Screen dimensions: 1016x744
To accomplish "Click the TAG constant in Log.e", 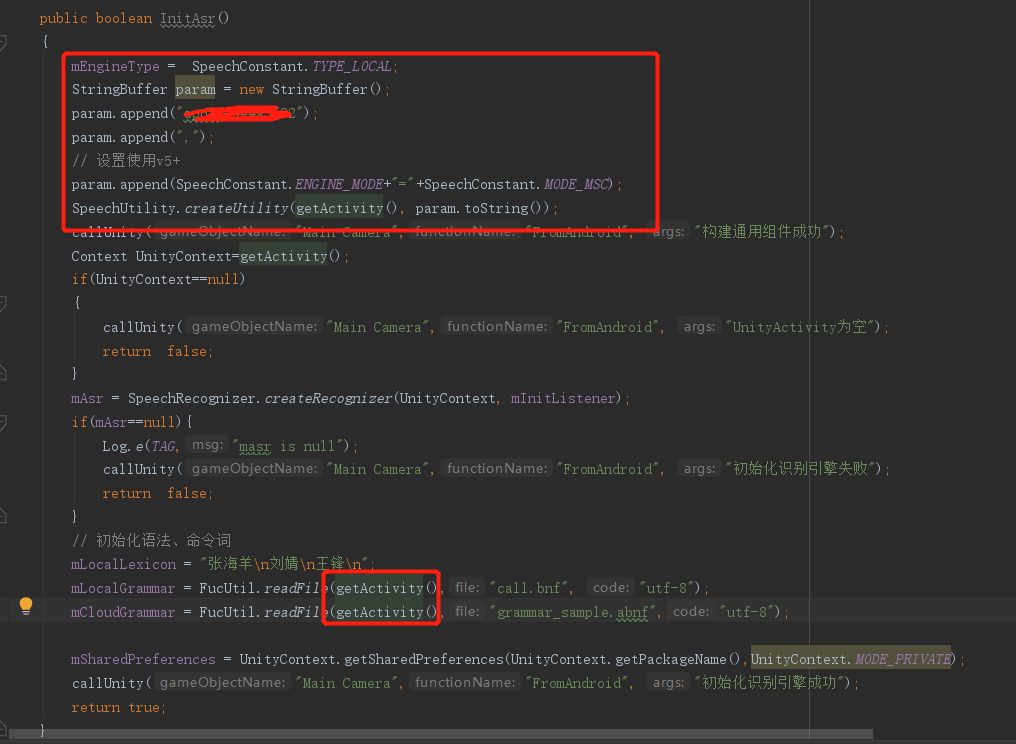I will 163,446.
